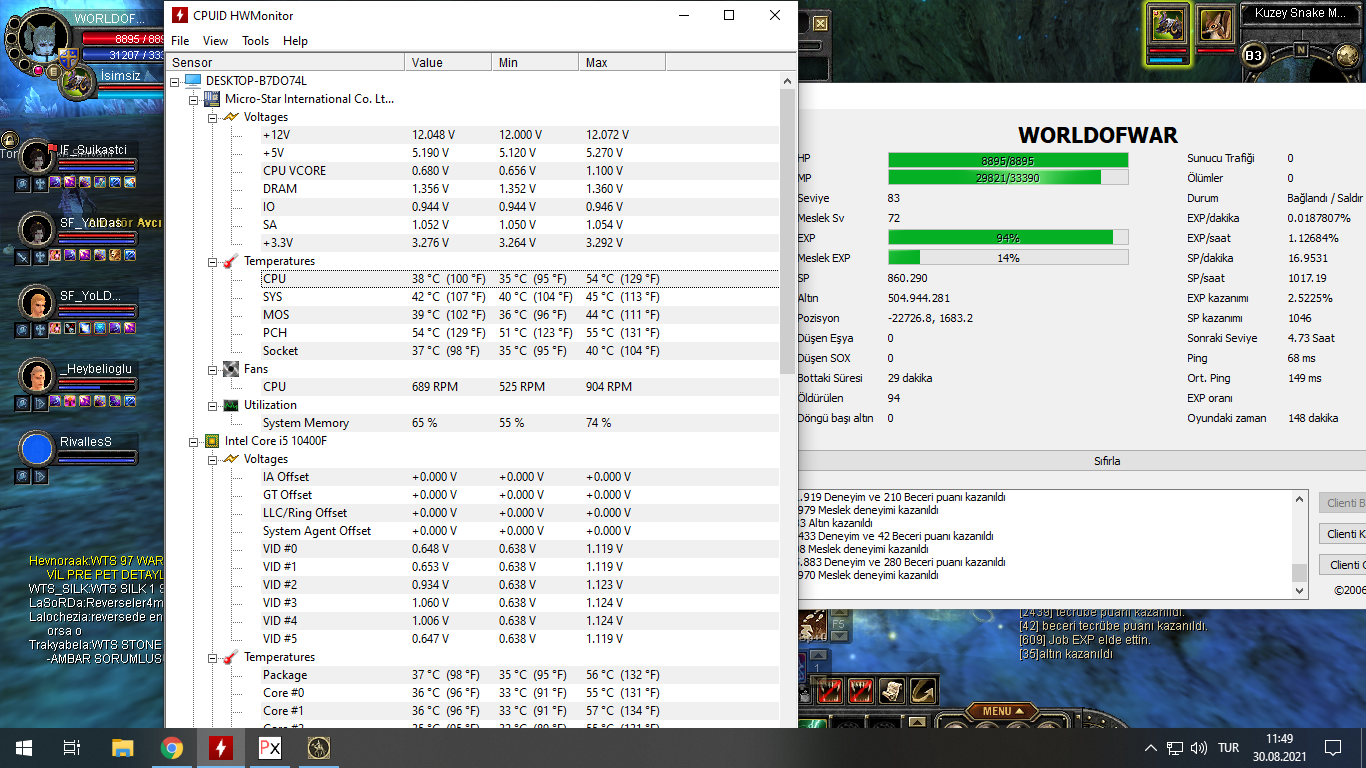
Task: Click the Max column header
Action: pyautogui.click(x=622, y=63)
